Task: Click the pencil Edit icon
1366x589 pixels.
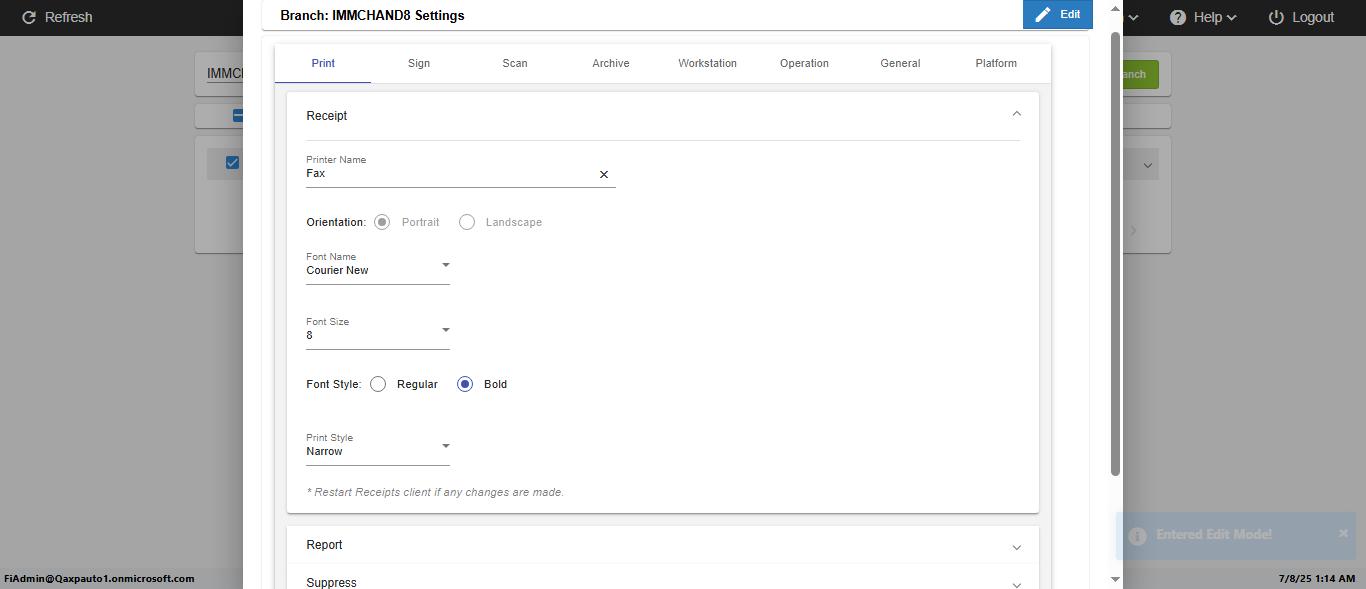Action: [1043, 15]
